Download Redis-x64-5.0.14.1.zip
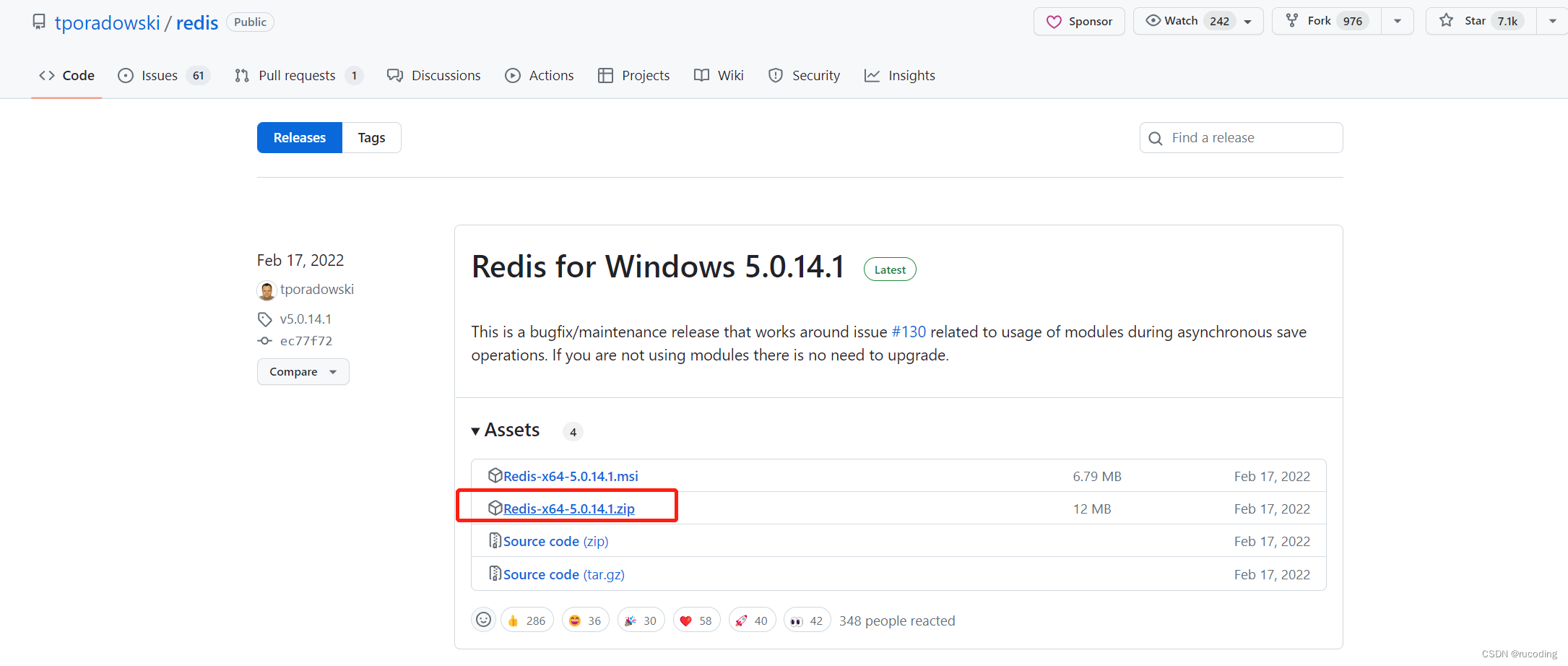Screen dimensions: 1568x666 click(x=569, y=509)
